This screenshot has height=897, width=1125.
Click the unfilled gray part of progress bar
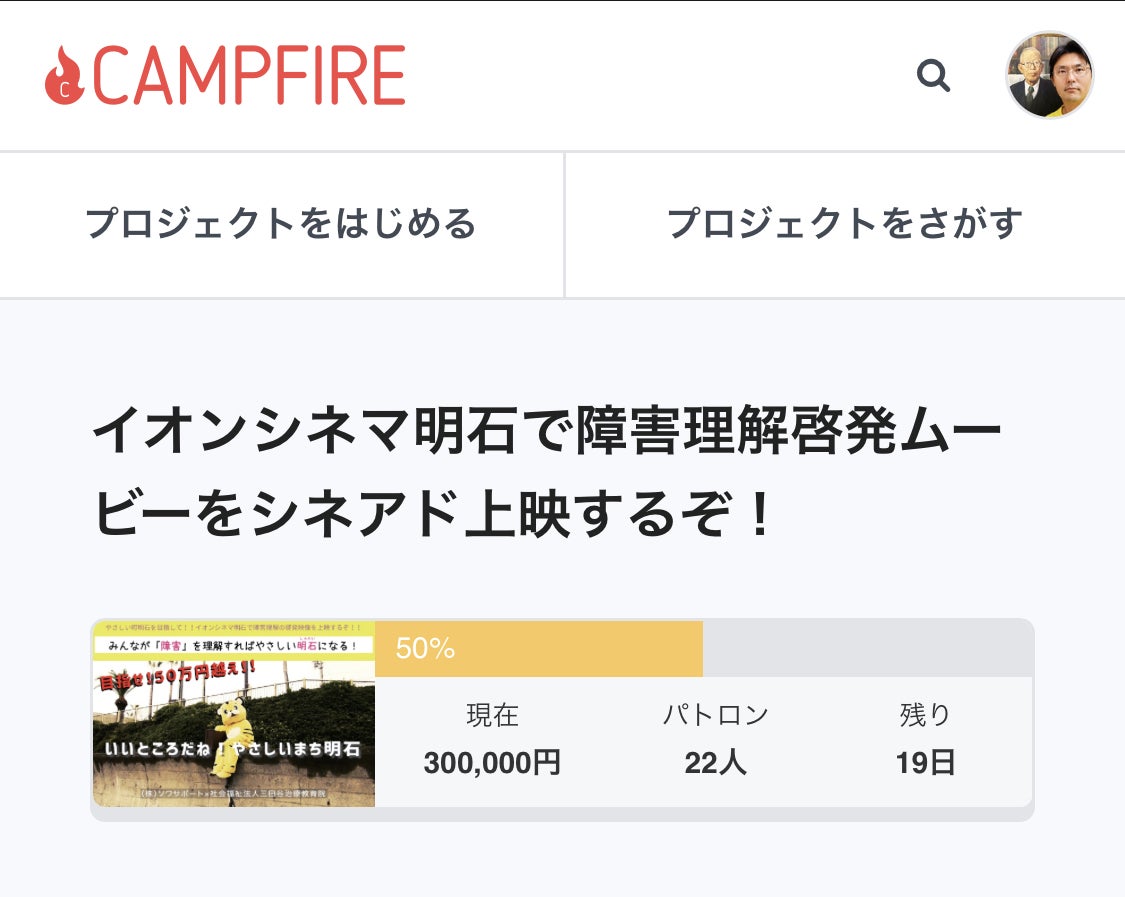pyautogui.click(x=867, y=649)
